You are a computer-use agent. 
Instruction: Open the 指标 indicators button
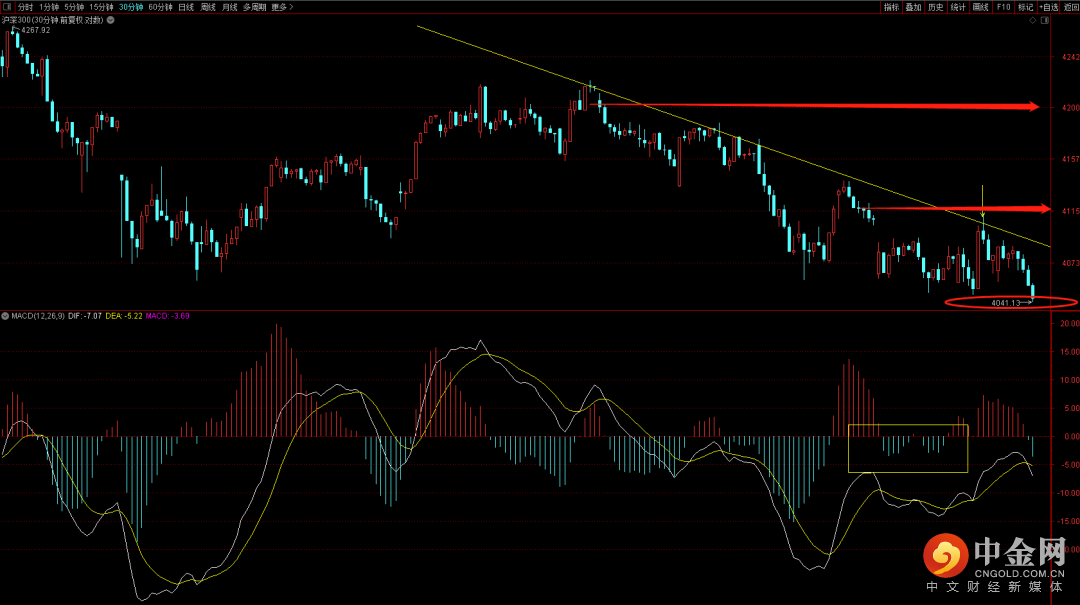coord(891,7)
